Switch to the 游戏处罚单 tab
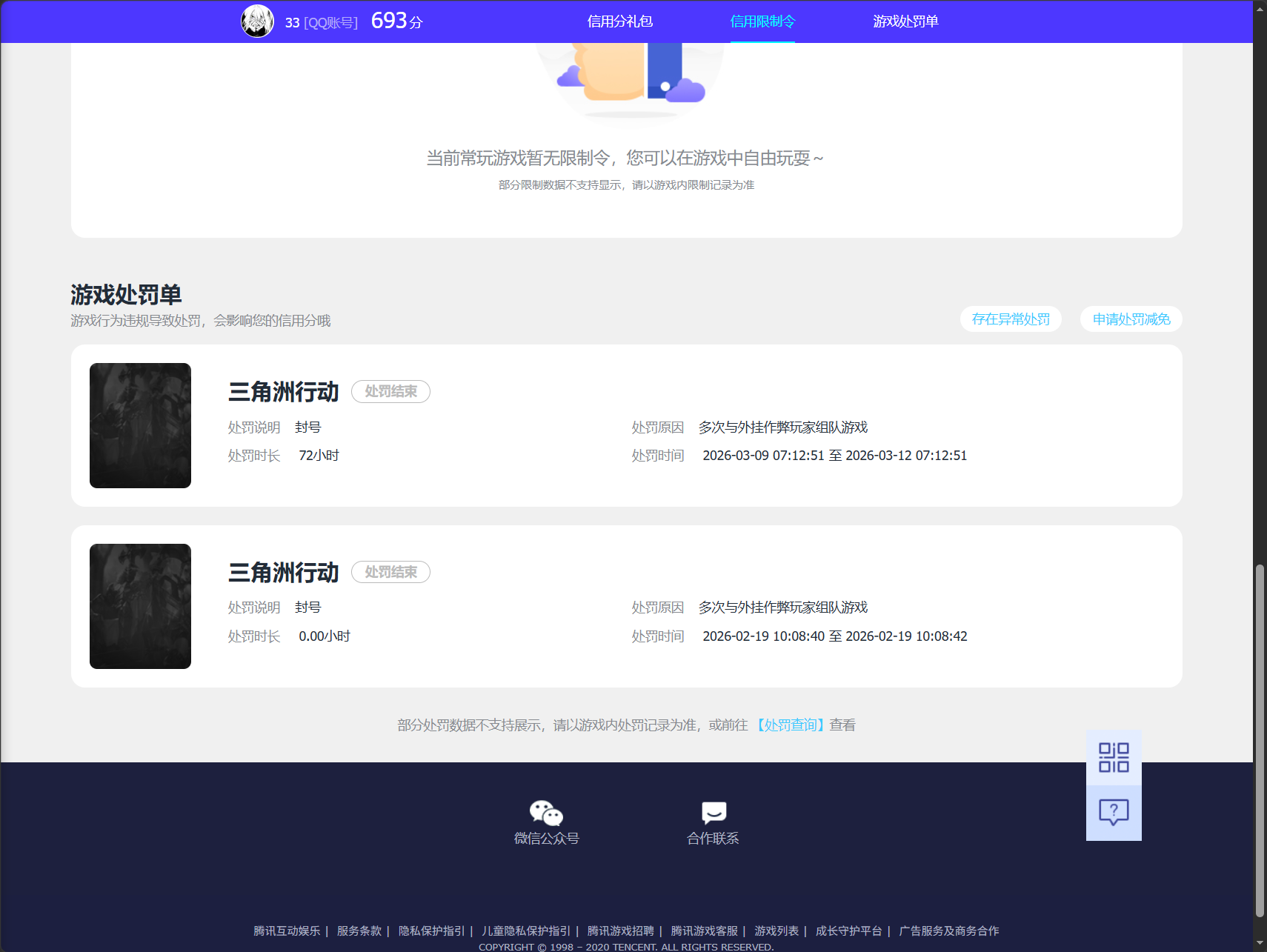The image size is (1267, 952). pos(905,21)
